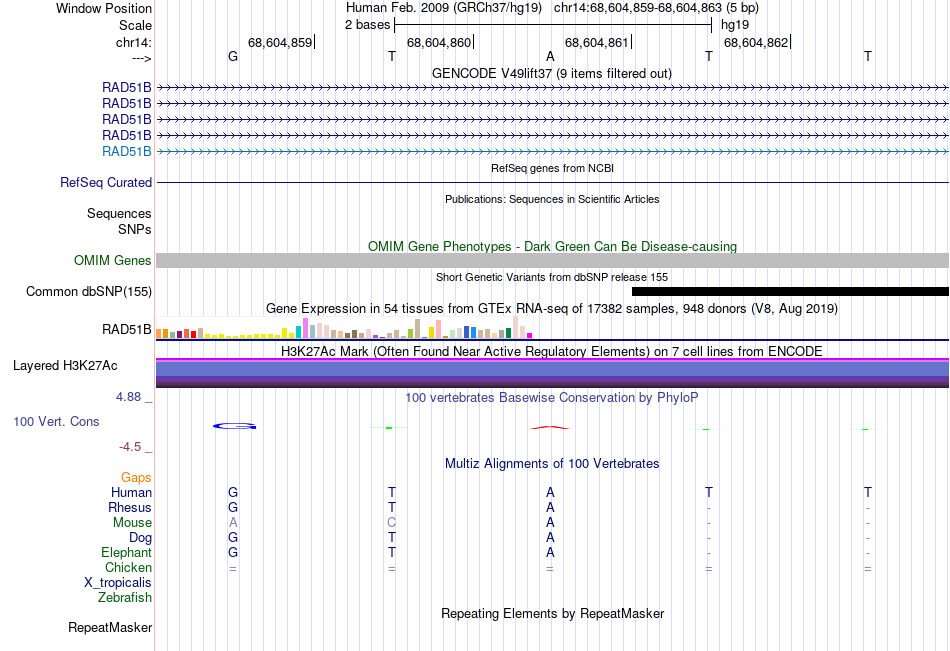950x651 pixels.
Task: Click coordinate label 68,604,861
Action: [x=597, y=42]
